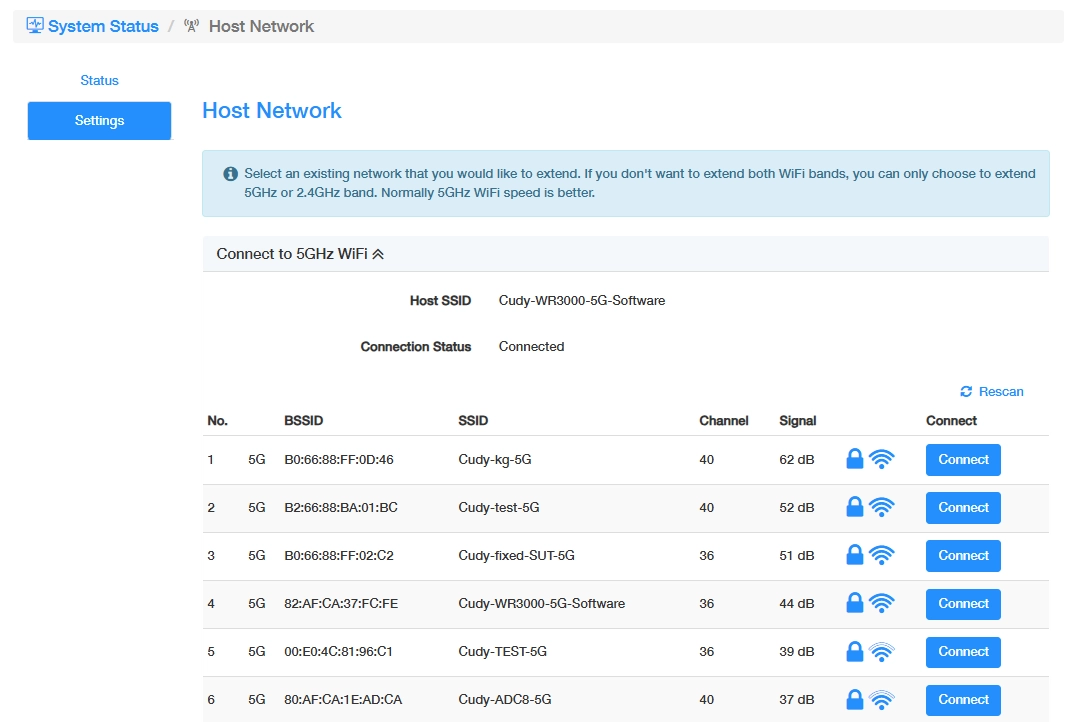The width and height of the screenshot is (1076, 722).
Task: Click the 44 dB signal value
Action: click(797, 604)
